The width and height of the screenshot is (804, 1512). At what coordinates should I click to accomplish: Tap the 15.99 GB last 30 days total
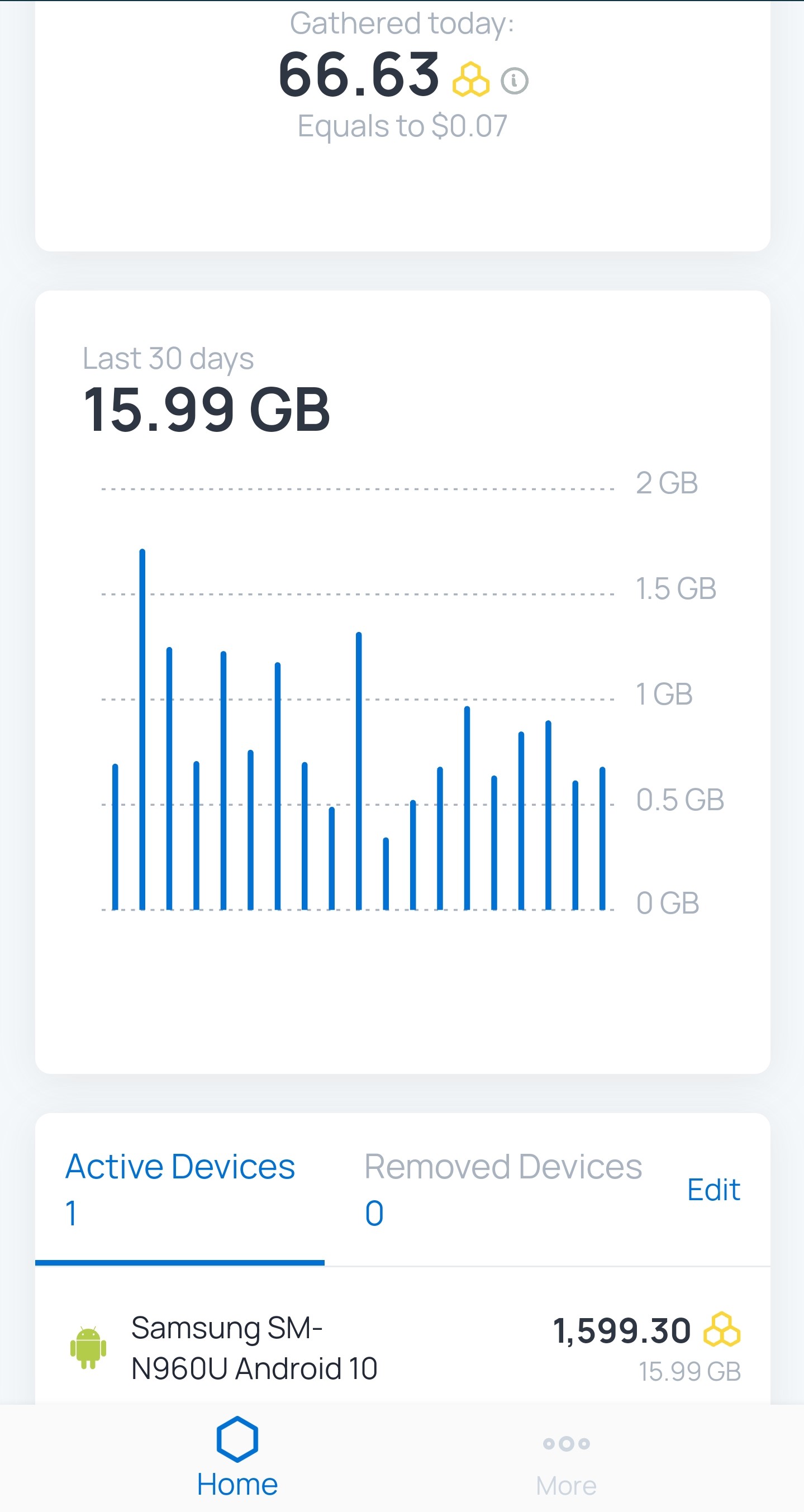pyautogui.click(x=207, y=410)
